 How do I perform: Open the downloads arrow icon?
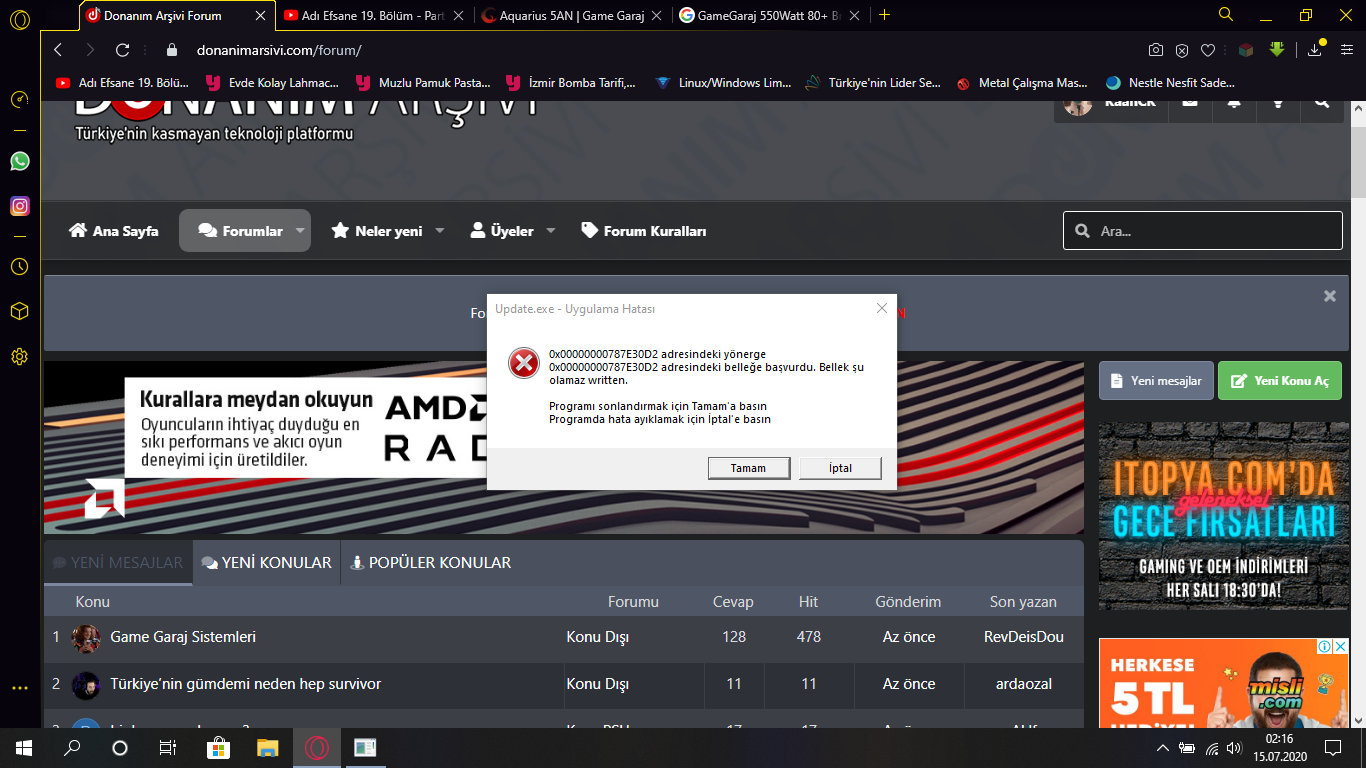(1314, 50)
